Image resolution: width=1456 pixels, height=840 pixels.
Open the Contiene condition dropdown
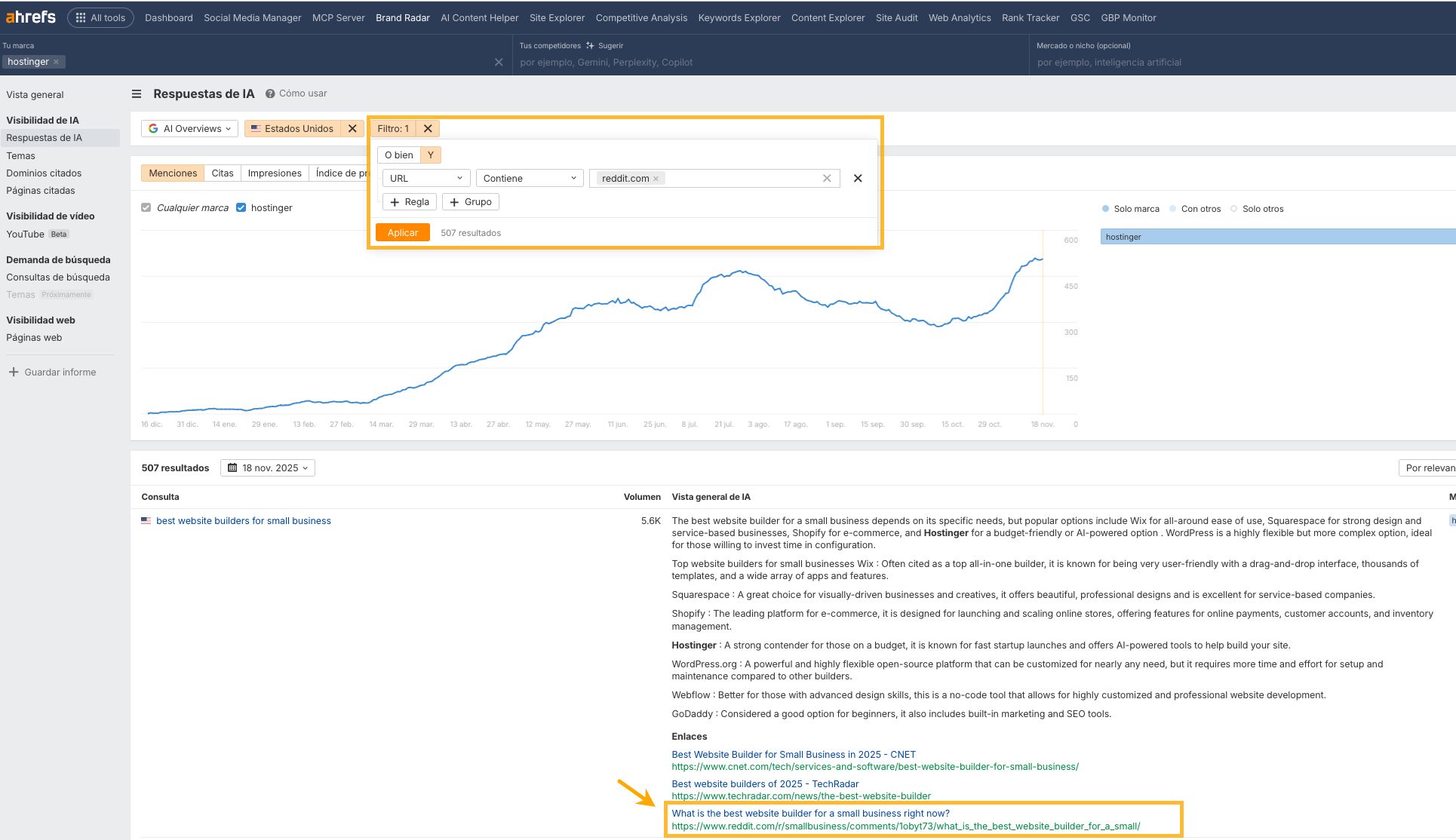coord(529,178)
